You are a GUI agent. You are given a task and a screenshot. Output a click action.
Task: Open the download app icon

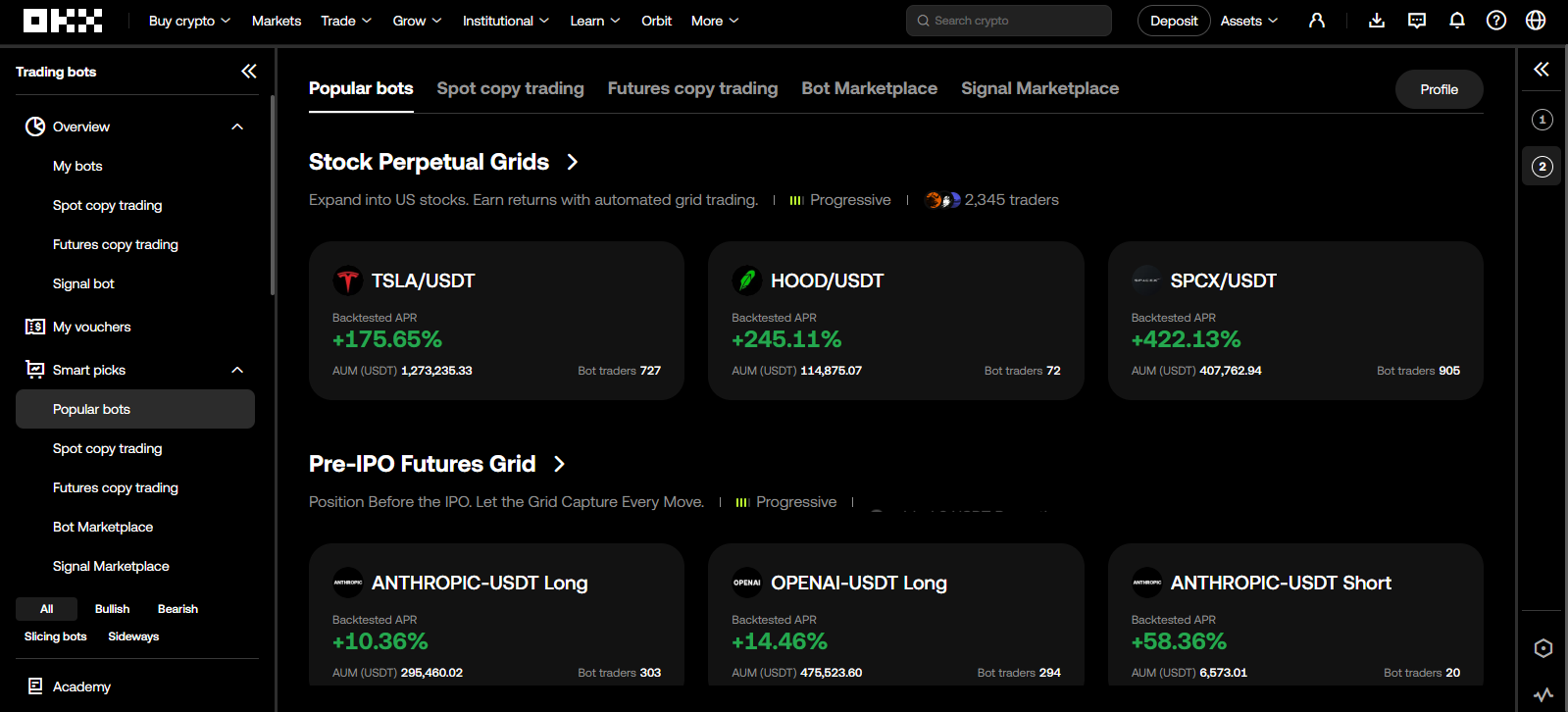1377,21
